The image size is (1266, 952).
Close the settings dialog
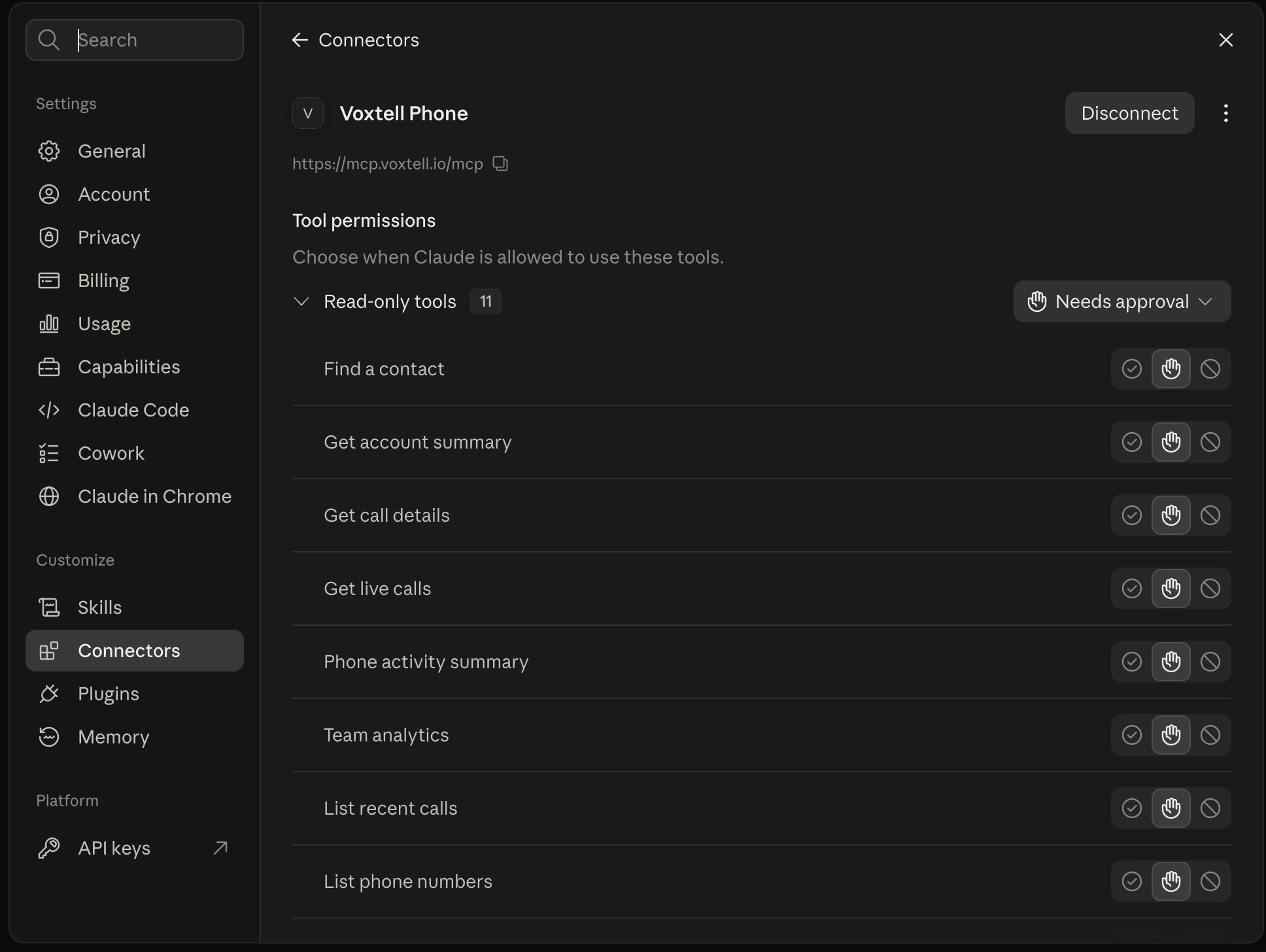[1225, 40]
